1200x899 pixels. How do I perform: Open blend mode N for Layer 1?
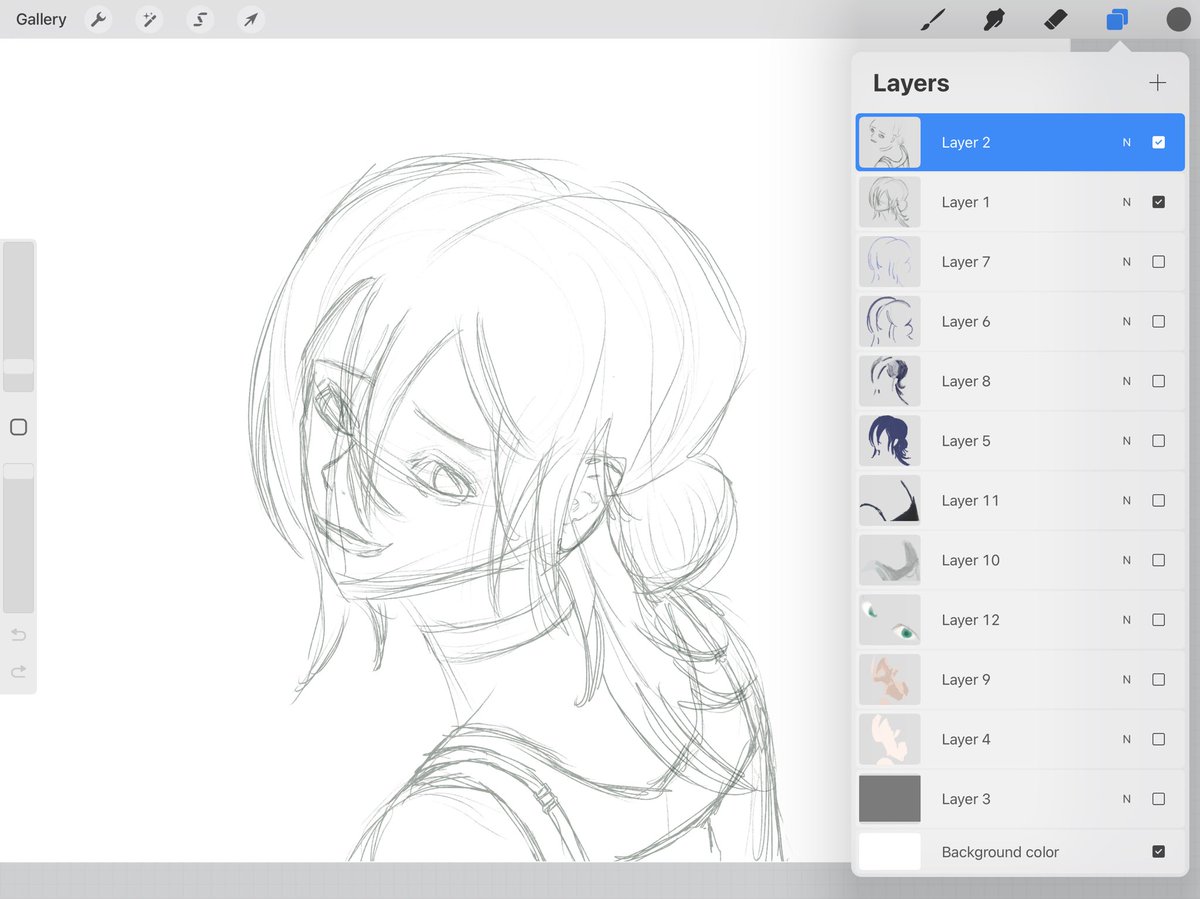tap(1127, 202)
